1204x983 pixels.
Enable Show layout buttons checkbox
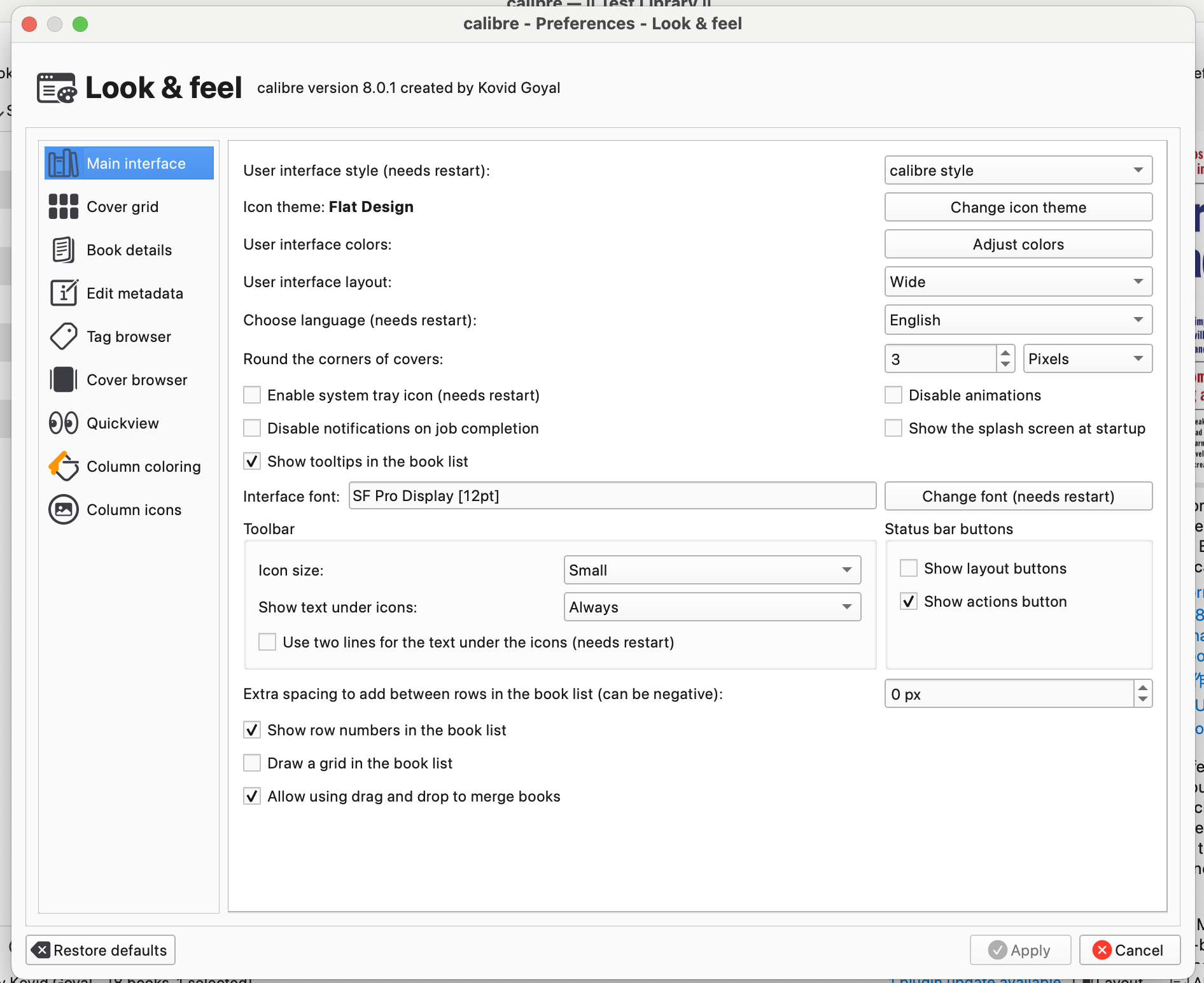[x=909, y=569]
